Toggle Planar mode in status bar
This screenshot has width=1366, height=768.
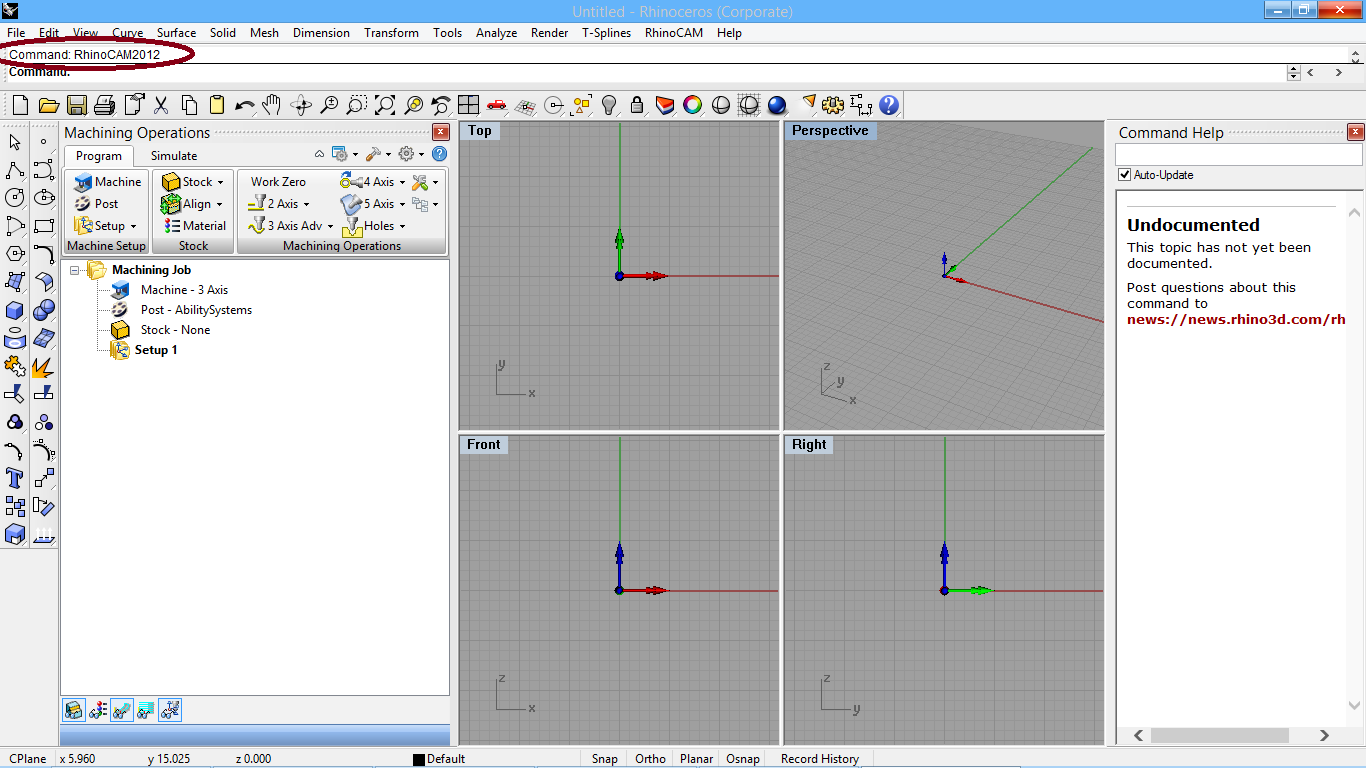(x=696, y=759)
